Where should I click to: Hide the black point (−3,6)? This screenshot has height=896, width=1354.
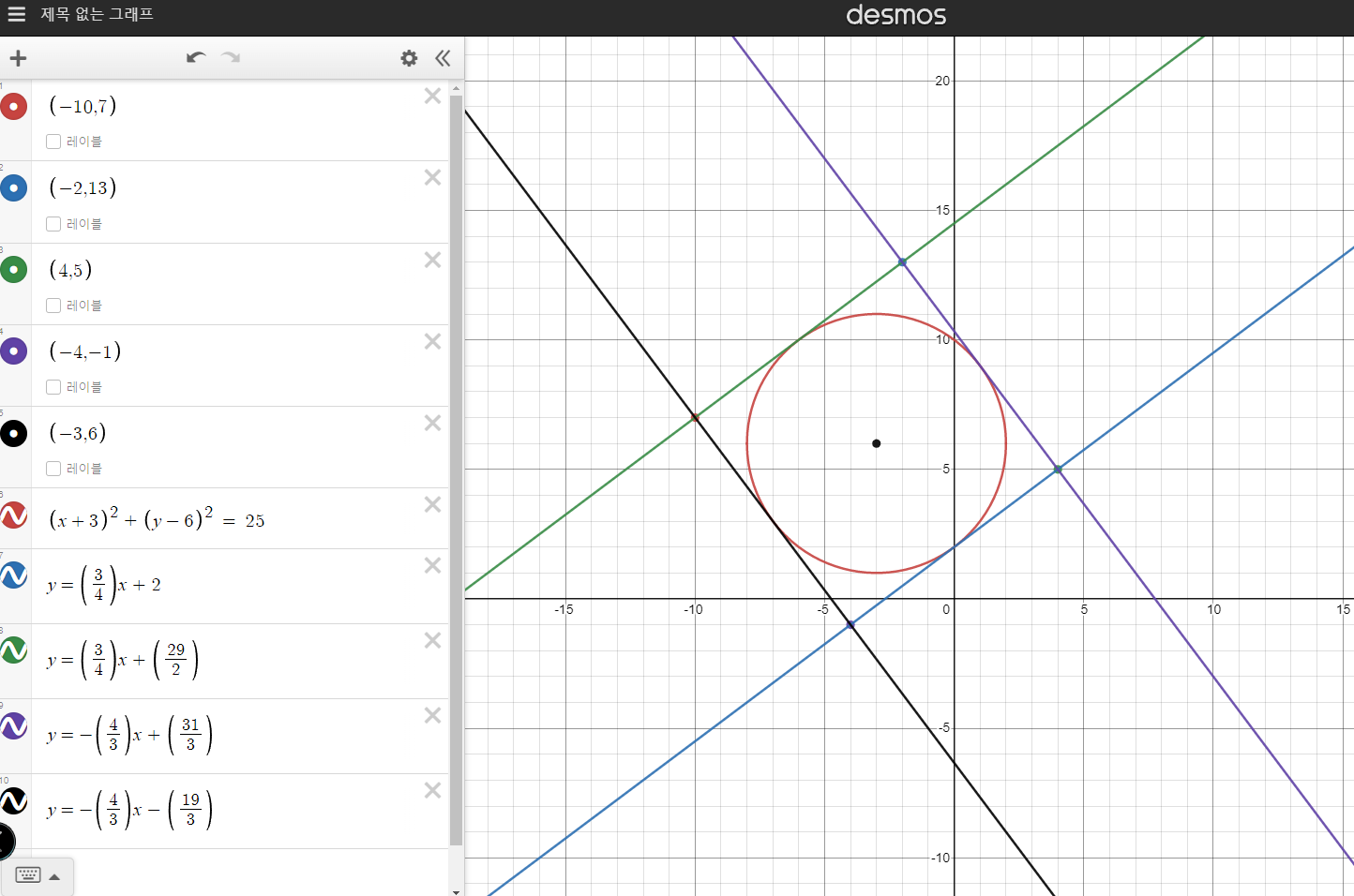tap(13, 433)
